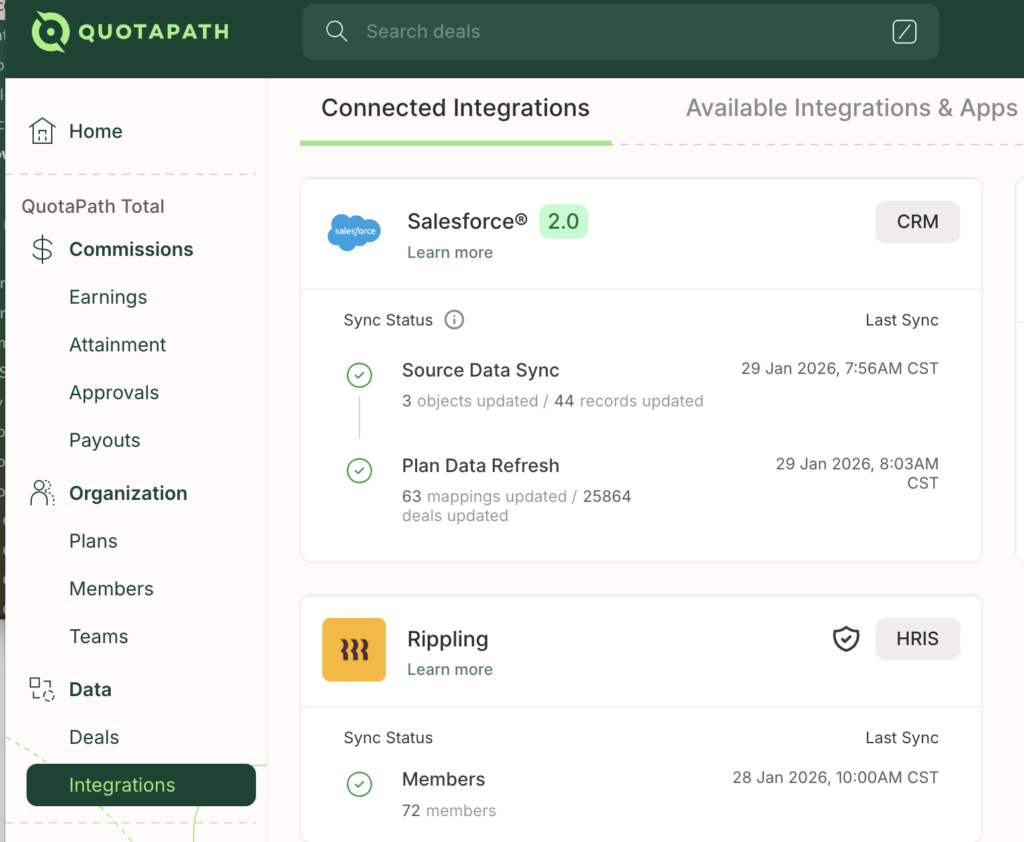1024x842 pixels.
Task: Click the Commissions dollar icon
Action: click(x=41, y=249)
